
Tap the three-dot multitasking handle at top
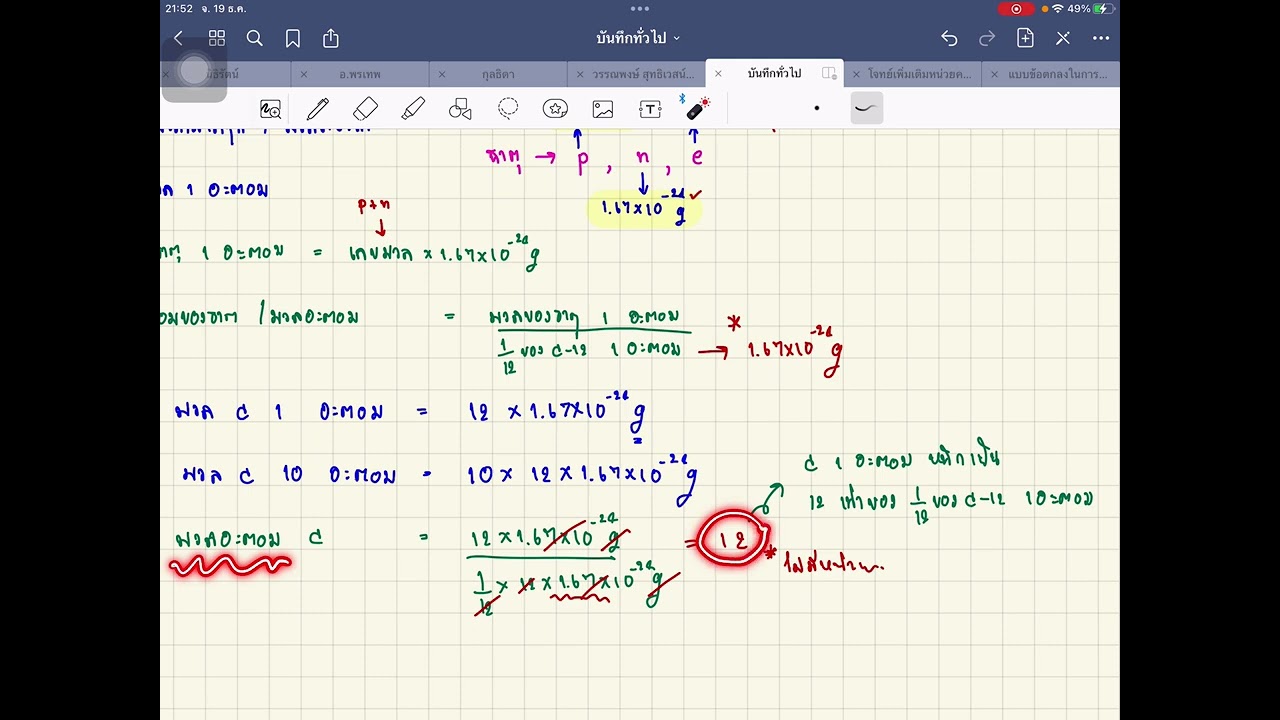(x=640, y=8)
